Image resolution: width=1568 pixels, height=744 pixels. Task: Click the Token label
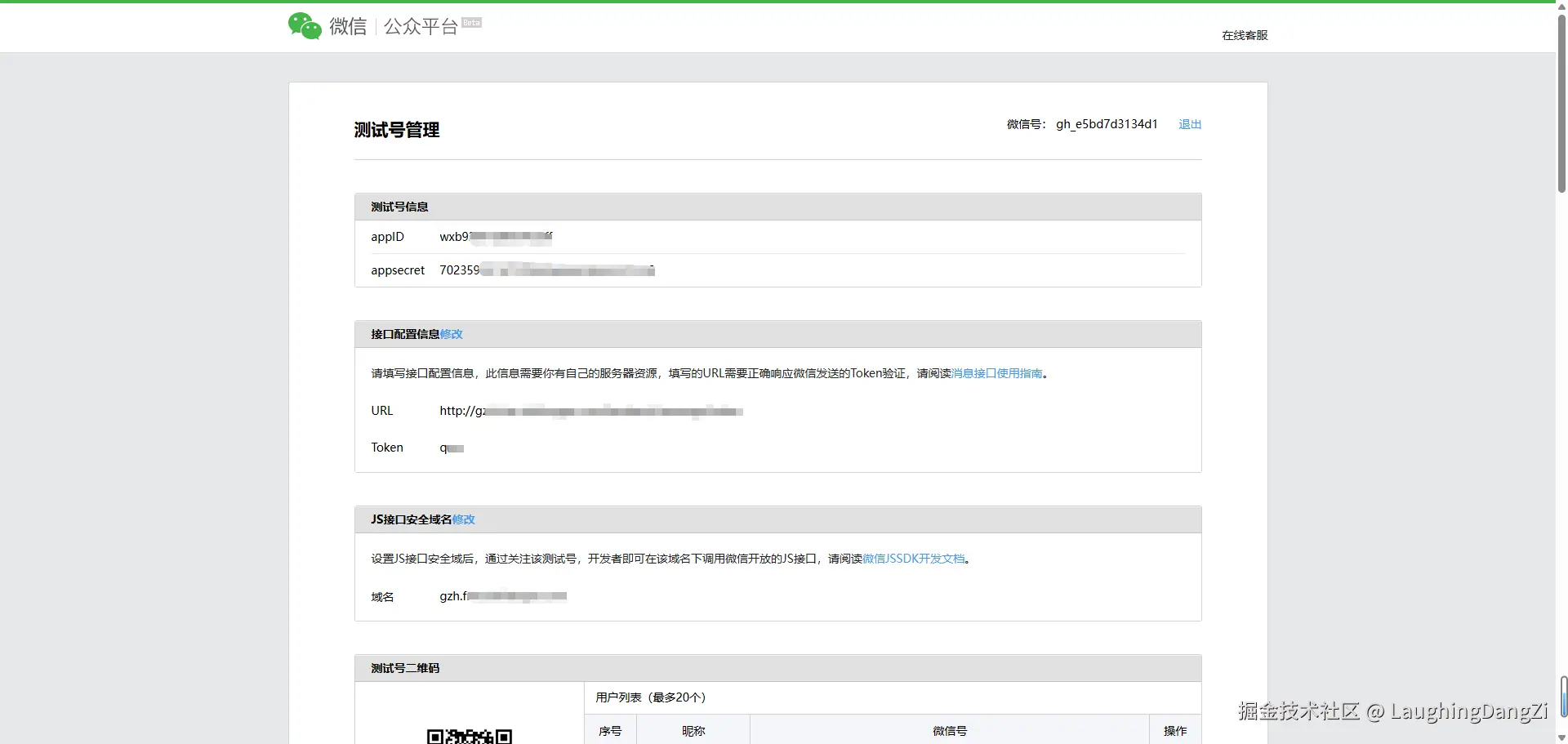(387, 448)
